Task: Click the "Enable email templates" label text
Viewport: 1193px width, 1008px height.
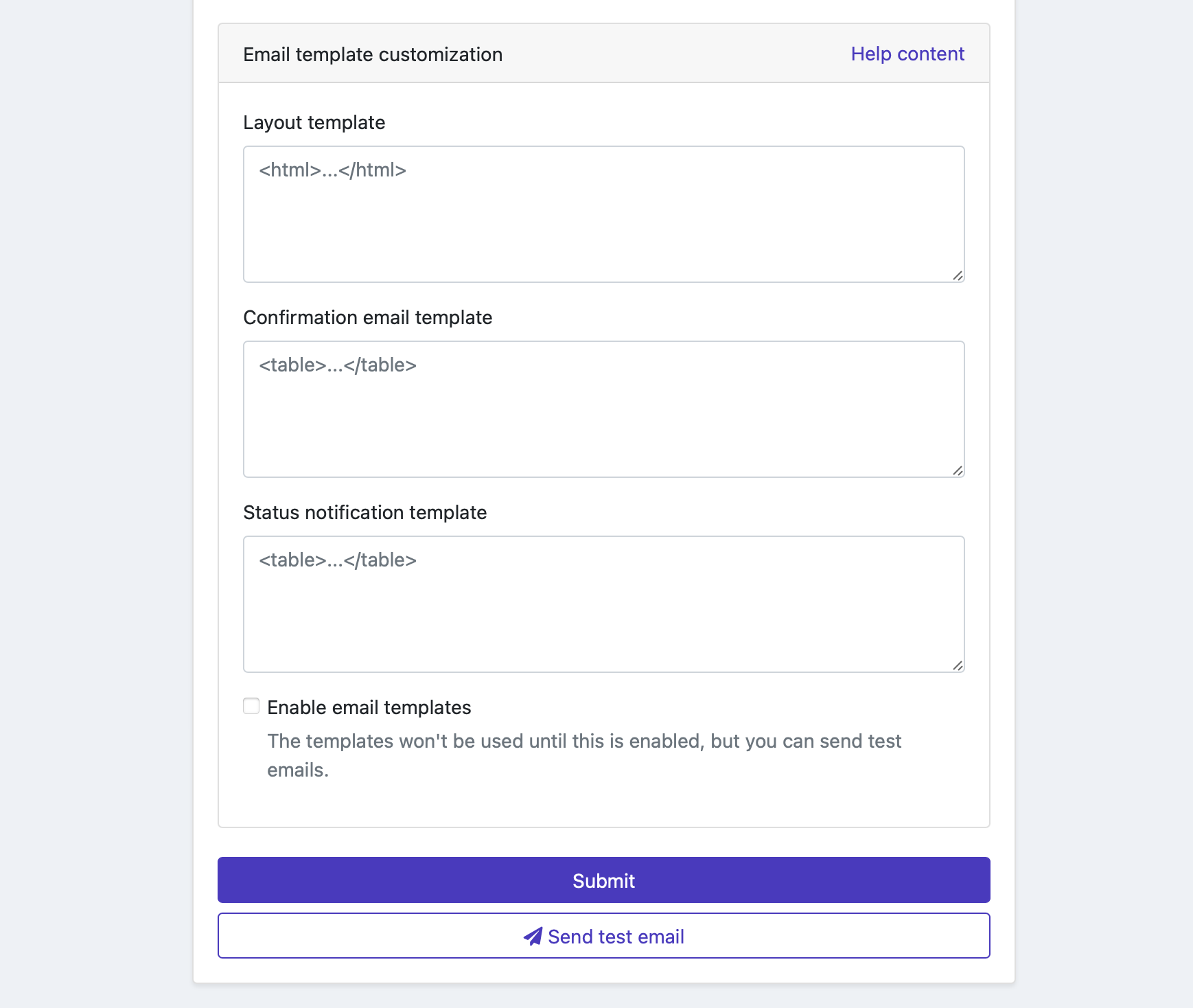Action: [369, 707]
